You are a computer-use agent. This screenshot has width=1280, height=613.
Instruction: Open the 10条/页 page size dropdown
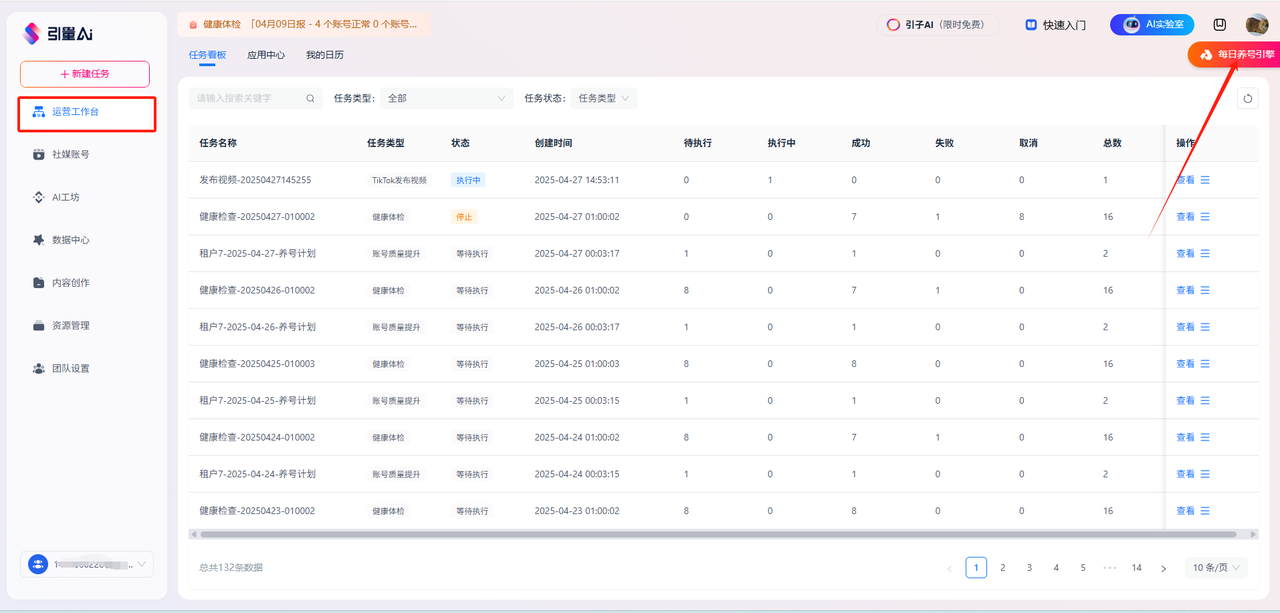(1216, 568)
